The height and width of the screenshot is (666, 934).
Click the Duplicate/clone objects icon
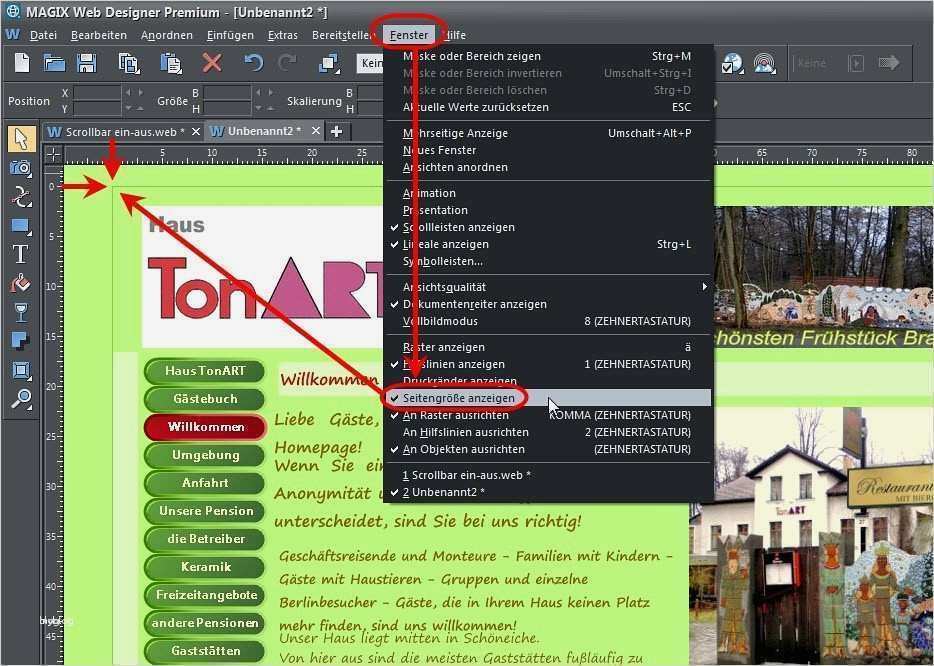329,63
